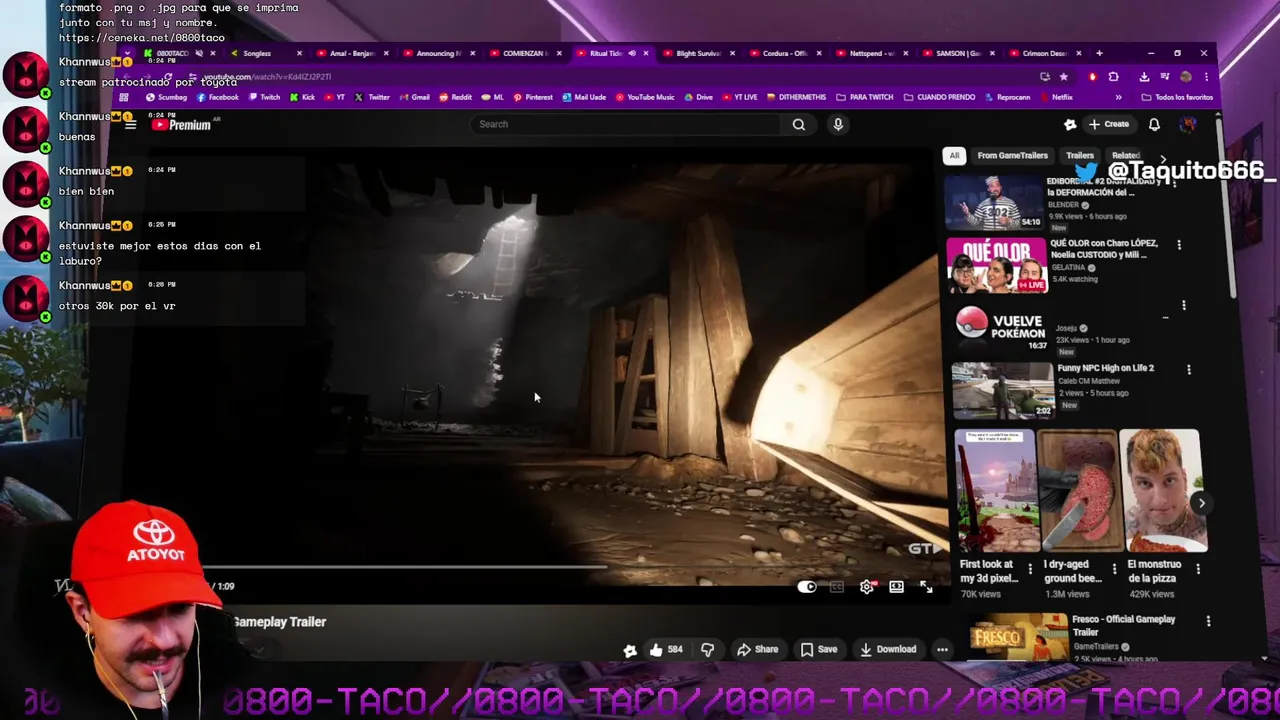Click the Download button
Image resolution: width=1280 pixels, height=720 pixels.
tap(888, 649)
